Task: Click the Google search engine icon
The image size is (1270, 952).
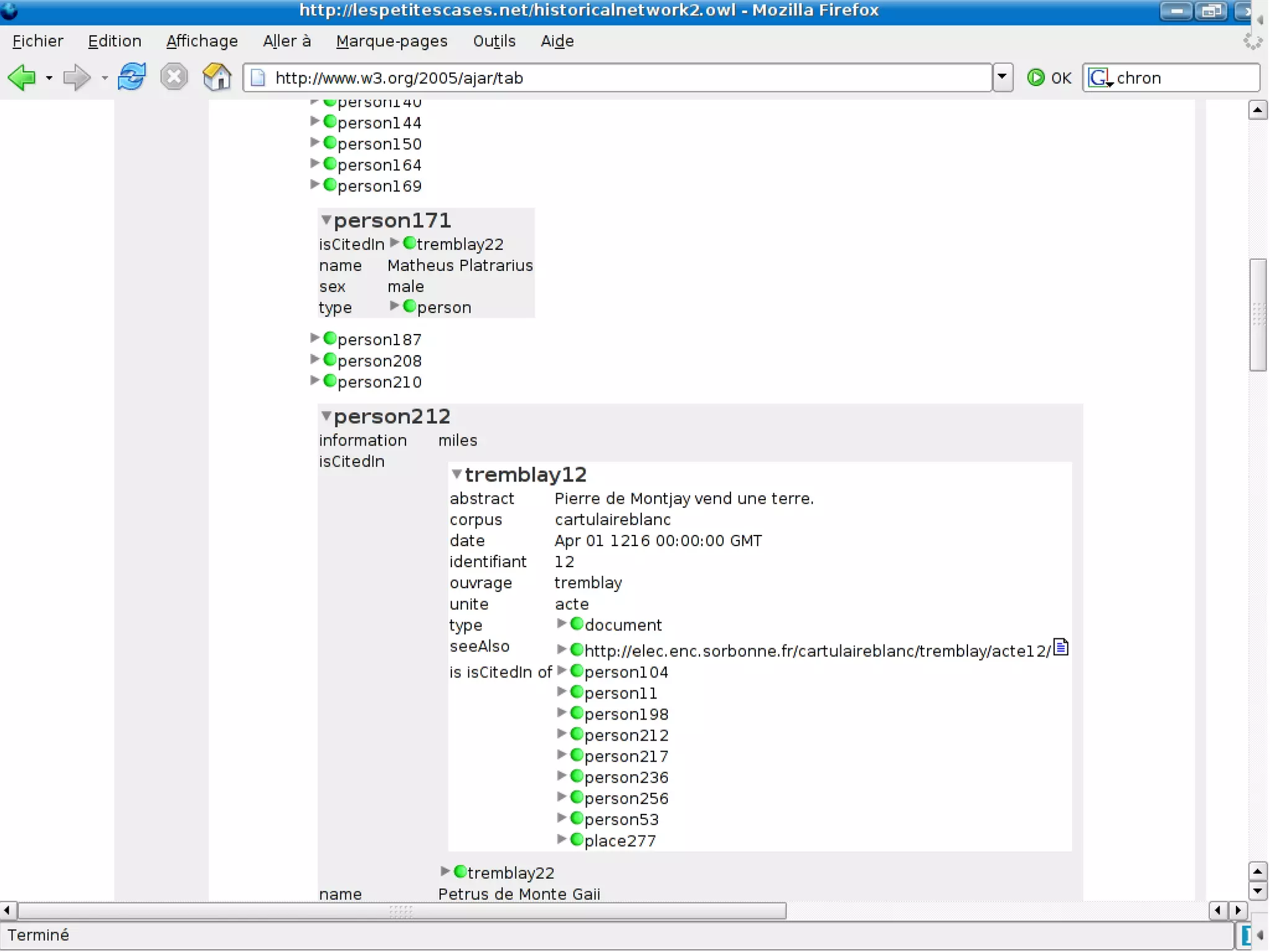Action: tap(1099, 77)
